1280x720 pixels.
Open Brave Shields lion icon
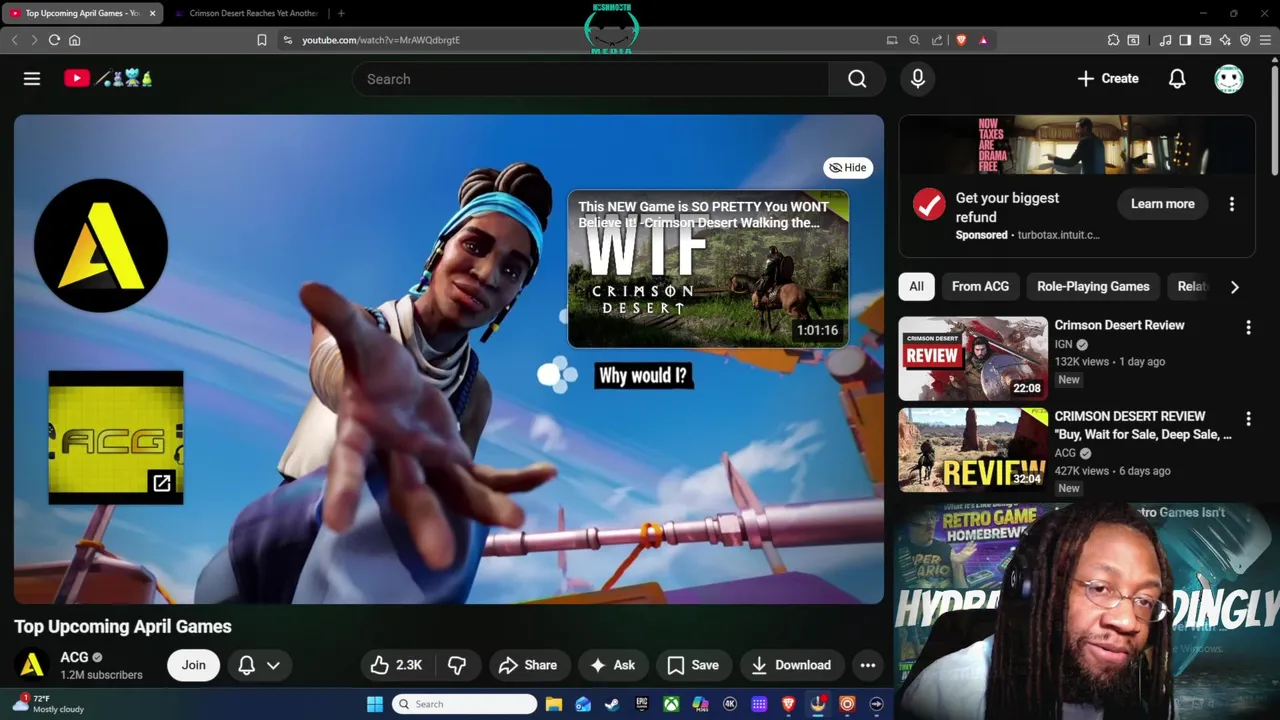[961, 40]
